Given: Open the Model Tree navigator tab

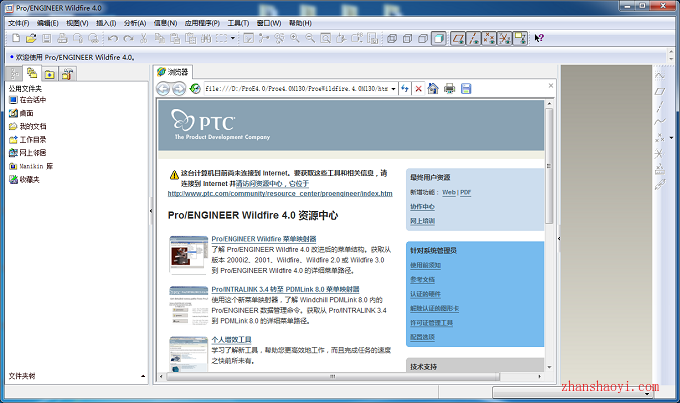Looking at the screenshot, I should point(14,74).
